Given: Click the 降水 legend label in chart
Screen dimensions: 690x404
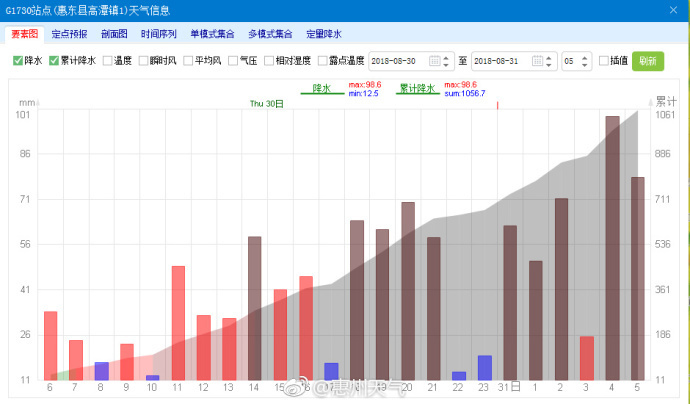Looking at the screenshot, I should point(322,88).
